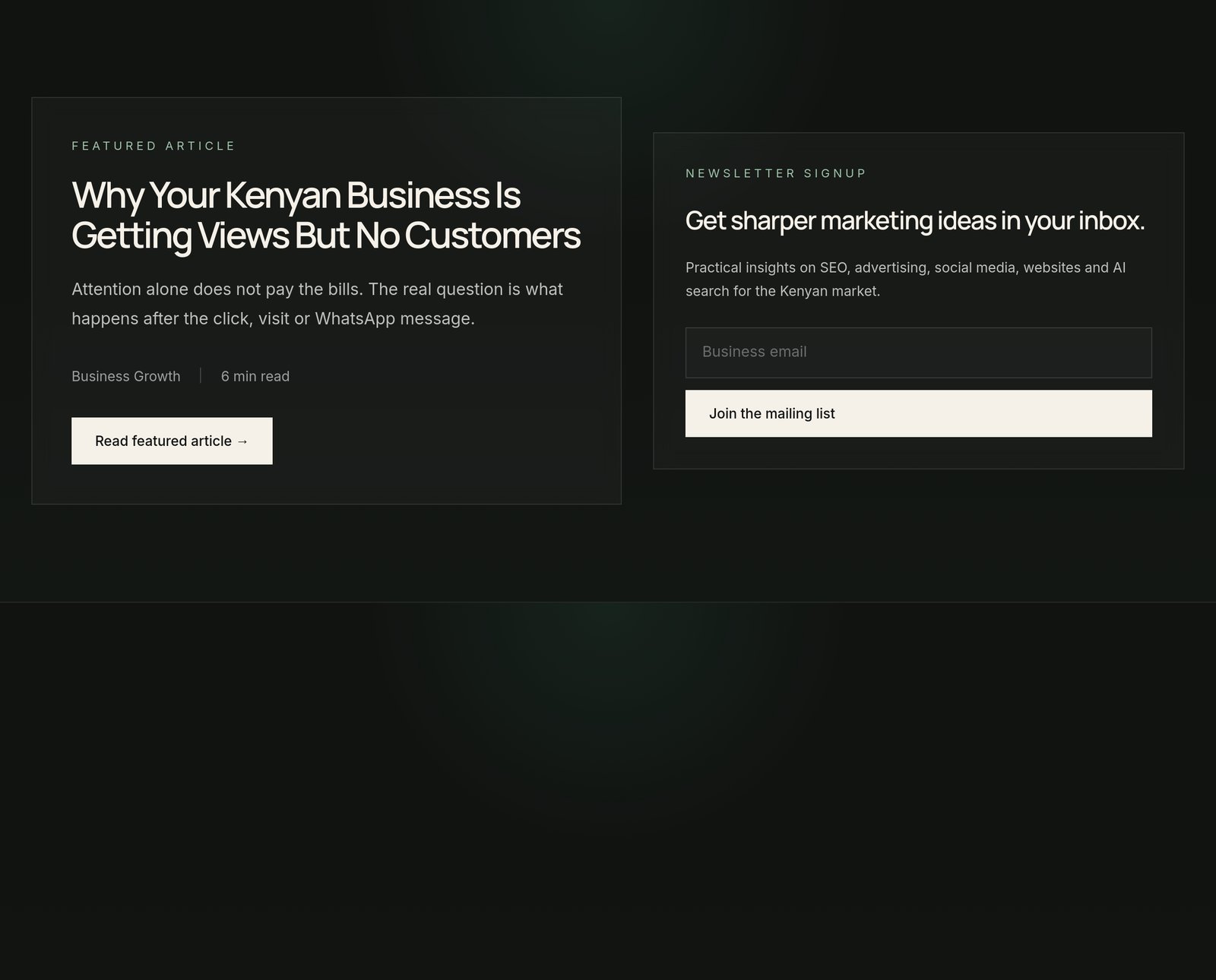Select the Business Growth category label
The image size is (1216, 980).
point(126,376)
